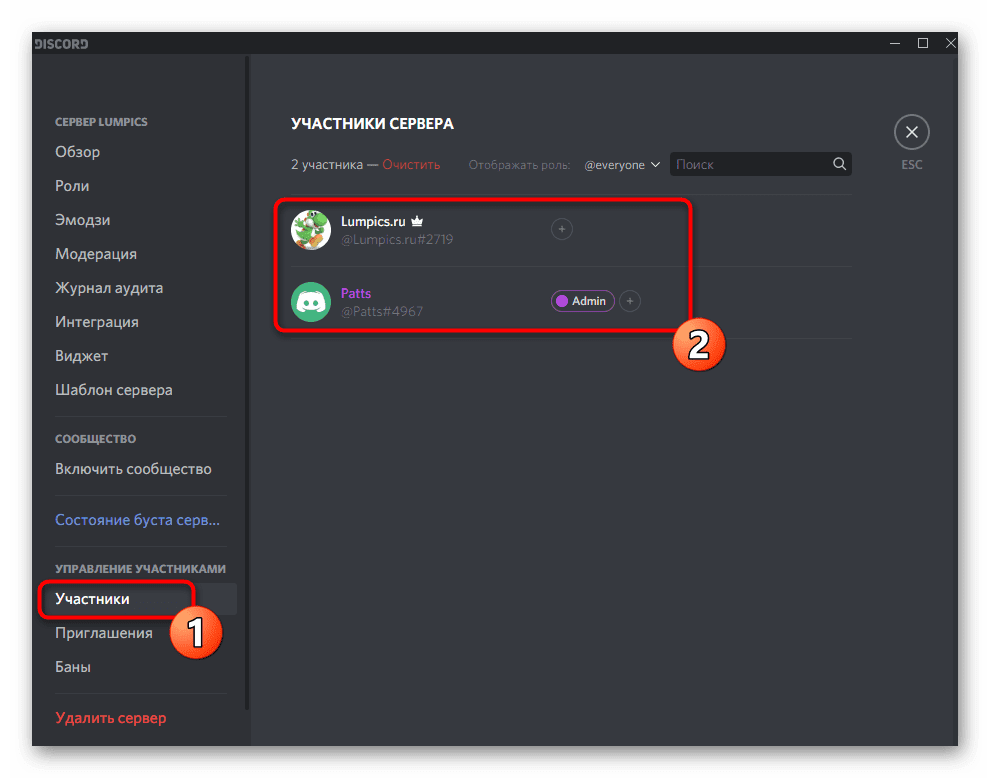
Task: Add role to Lumpics.ru with plus icon
Action: [561, 229]
